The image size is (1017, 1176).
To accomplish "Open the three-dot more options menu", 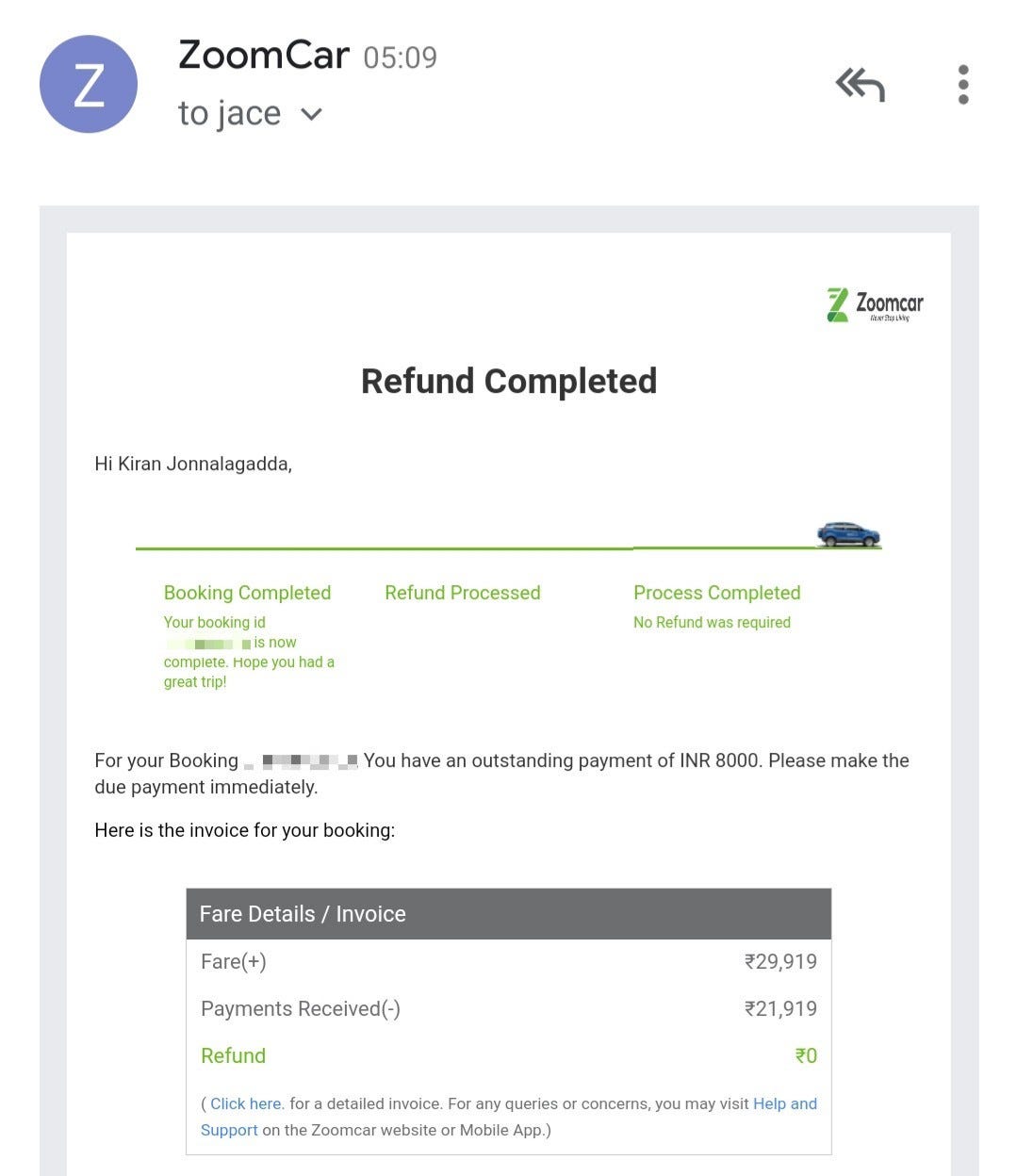I will [962, 85].
